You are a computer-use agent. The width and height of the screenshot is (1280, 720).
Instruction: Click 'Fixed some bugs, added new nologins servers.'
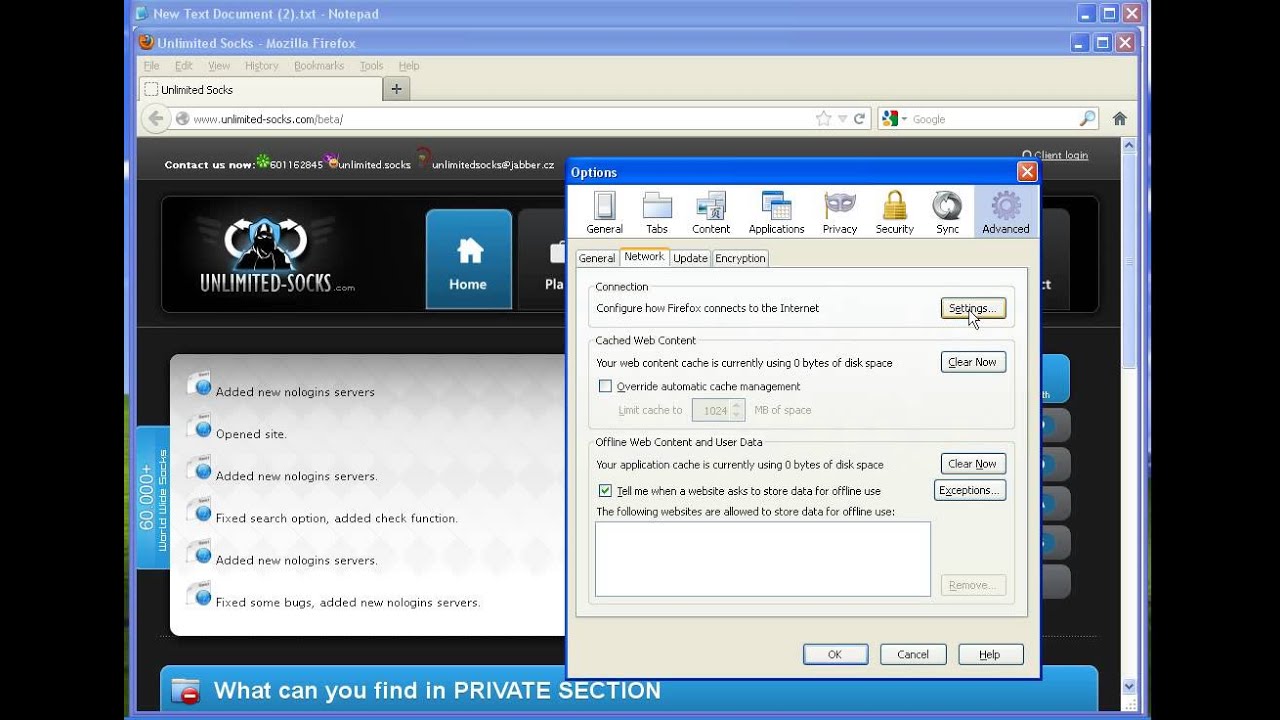[348, 602]
